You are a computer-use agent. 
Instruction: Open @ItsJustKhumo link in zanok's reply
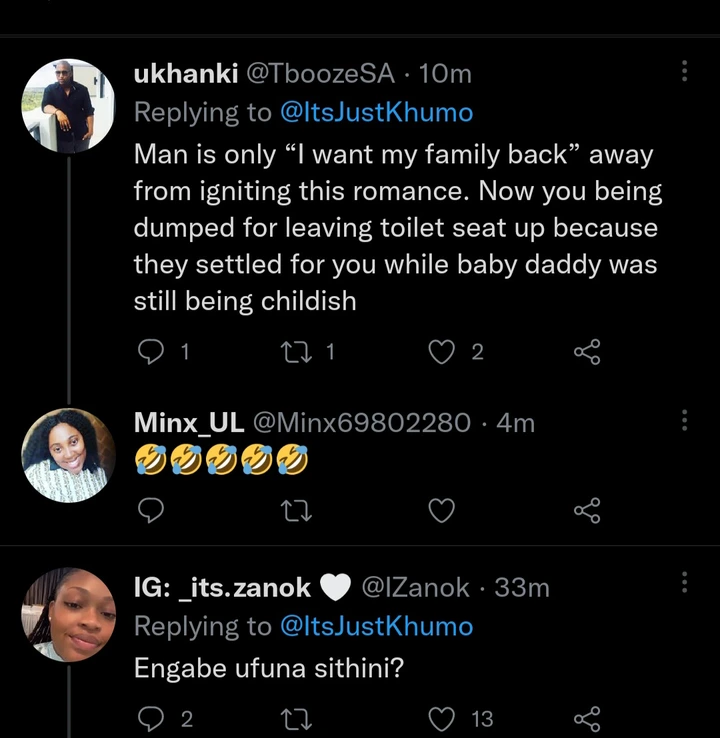[376, 626]
